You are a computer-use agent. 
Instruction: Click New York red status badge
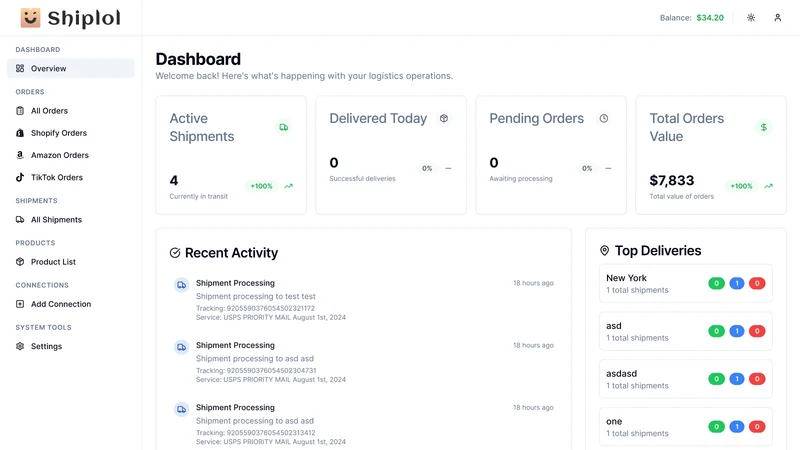click(x=757, y=283)
